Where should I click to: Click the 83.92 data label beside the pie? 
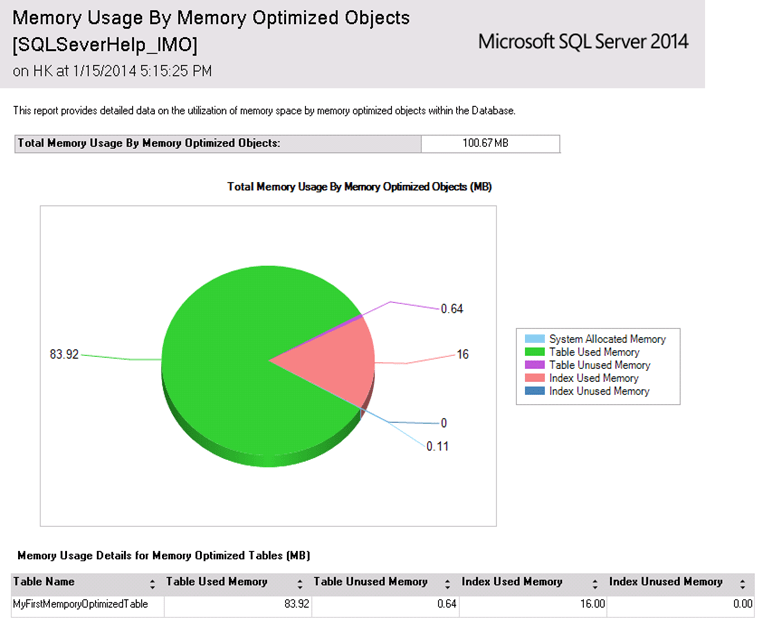pyautogui.click(x=65, y=354)
